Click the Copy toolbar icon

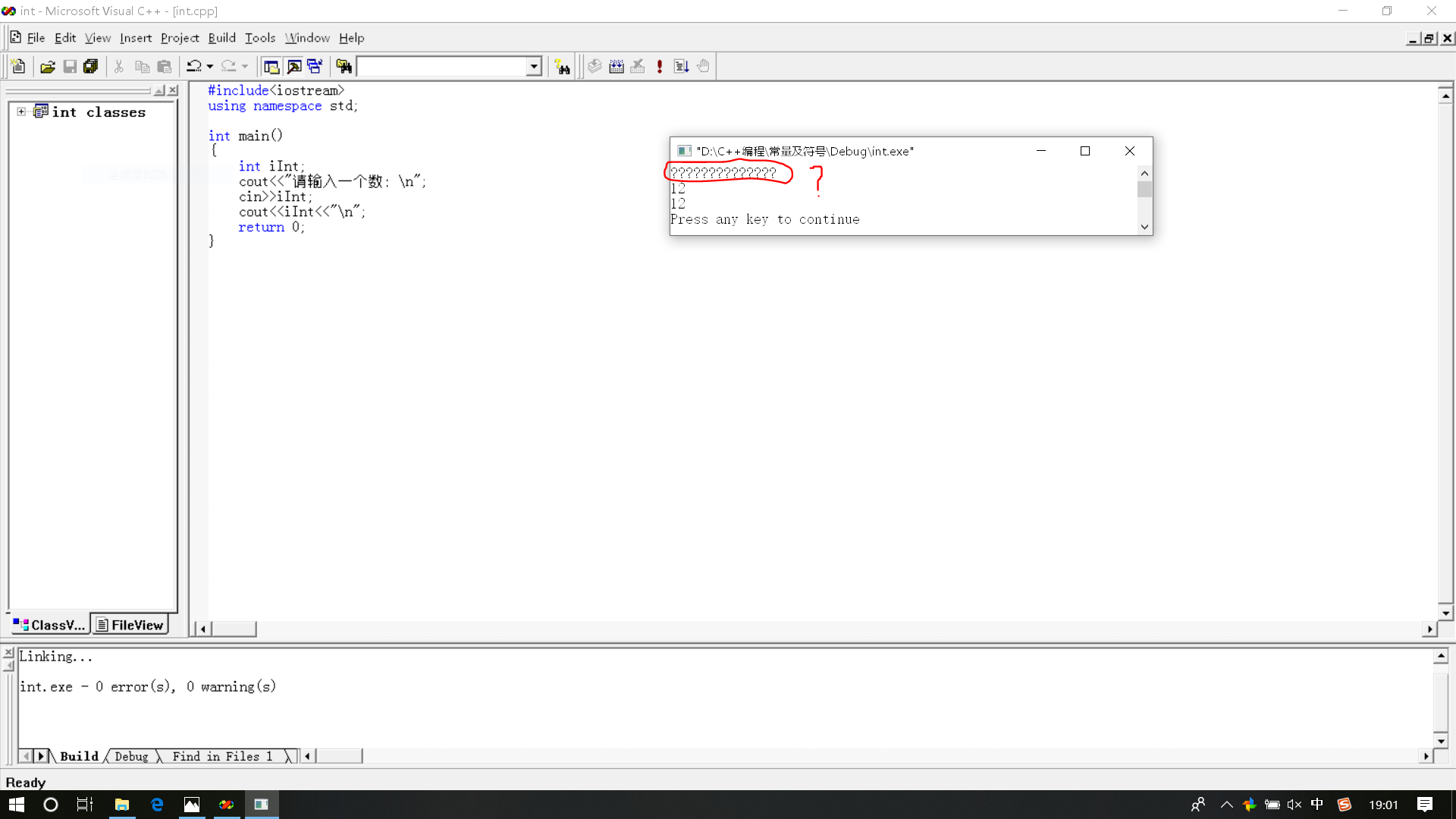click(x=142, y=67)
